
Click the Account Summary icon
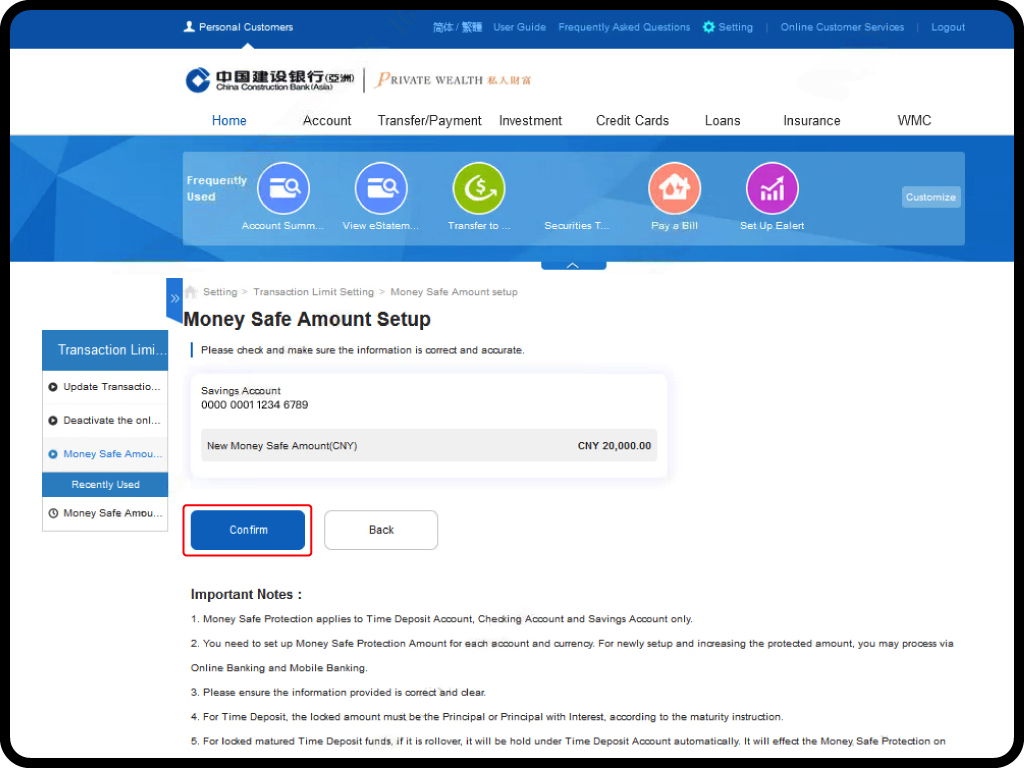[x=283, y=188]
